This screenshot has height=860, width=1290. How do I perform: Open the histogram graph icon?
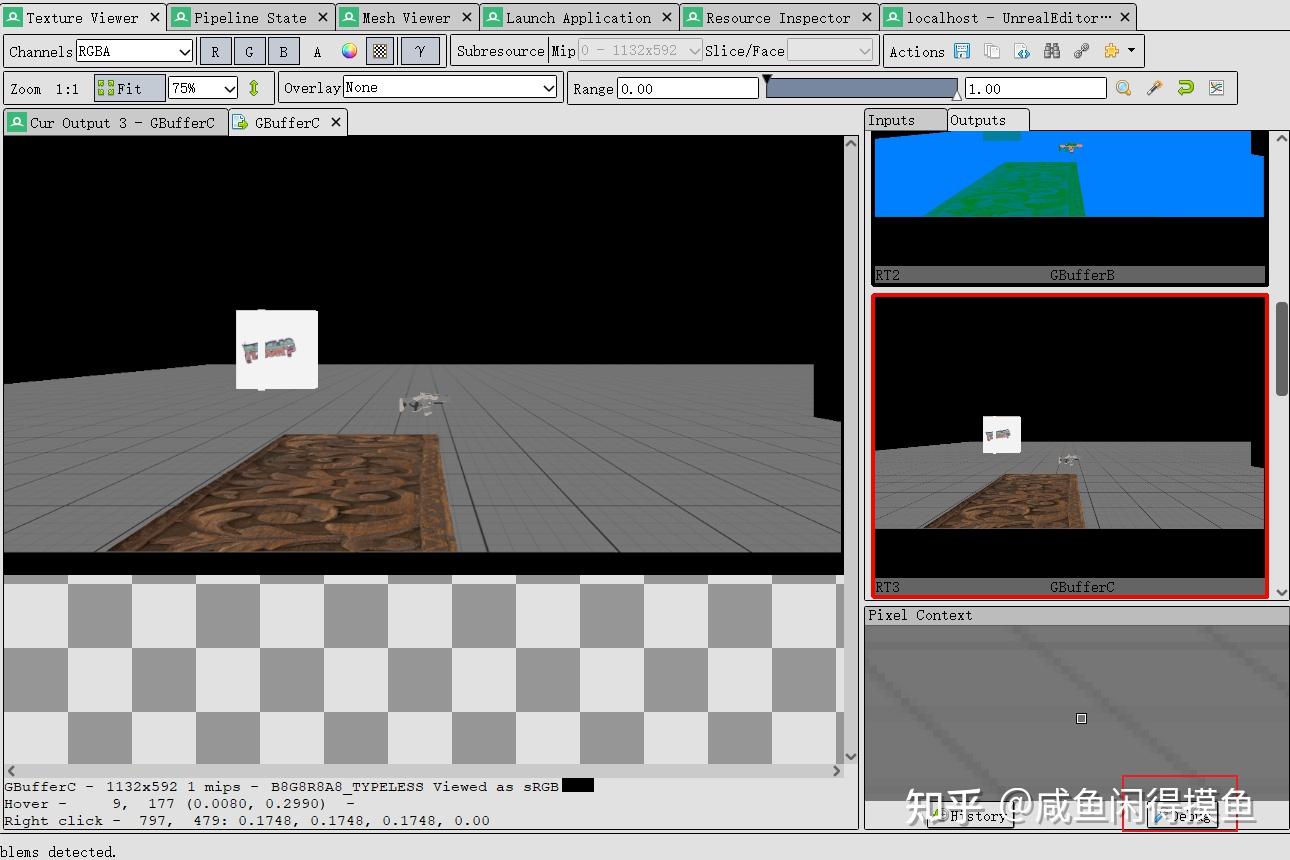coord(1216,88)
